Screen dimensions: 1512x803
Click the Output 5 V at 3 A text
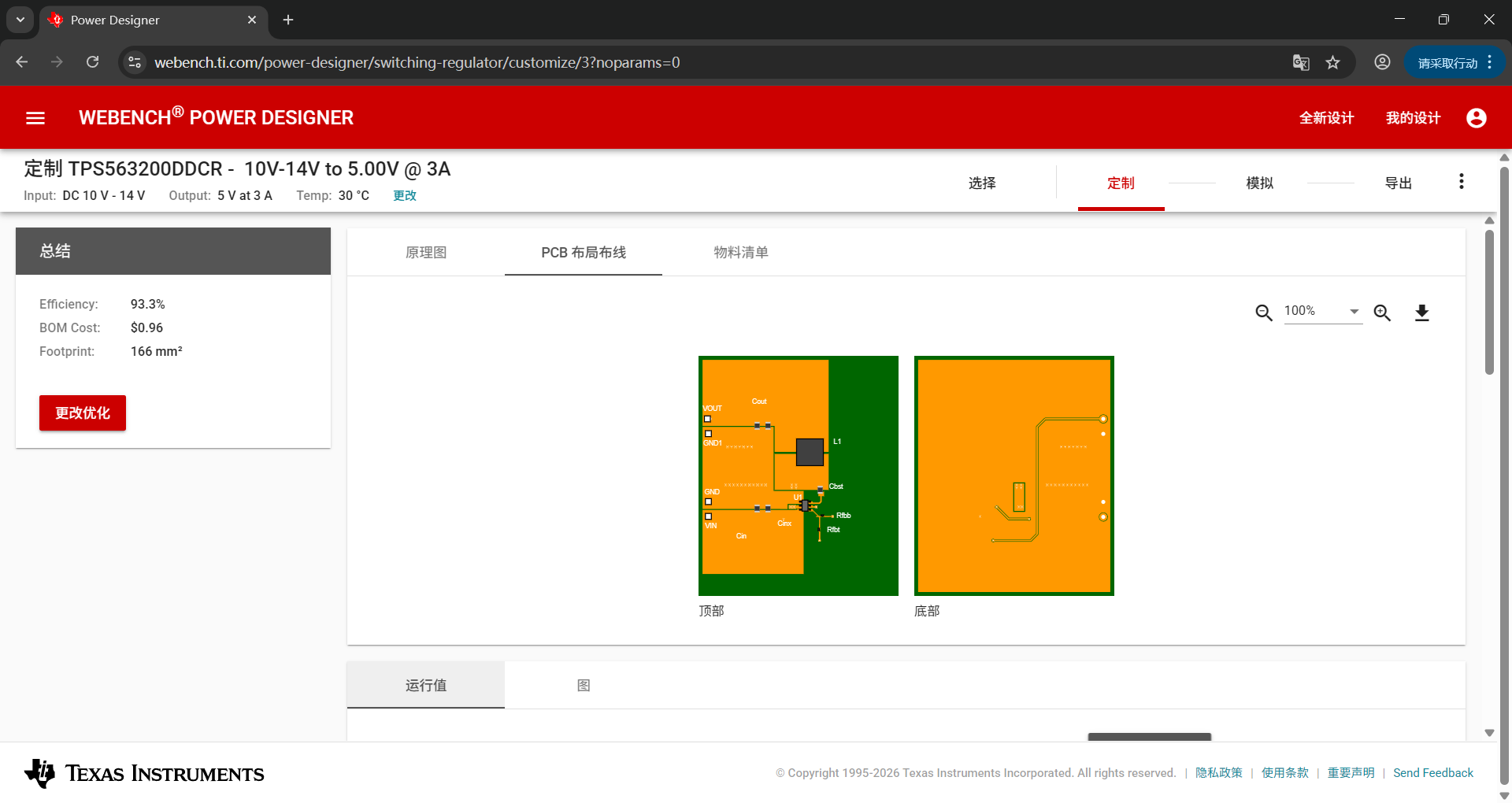click(220, 195)
